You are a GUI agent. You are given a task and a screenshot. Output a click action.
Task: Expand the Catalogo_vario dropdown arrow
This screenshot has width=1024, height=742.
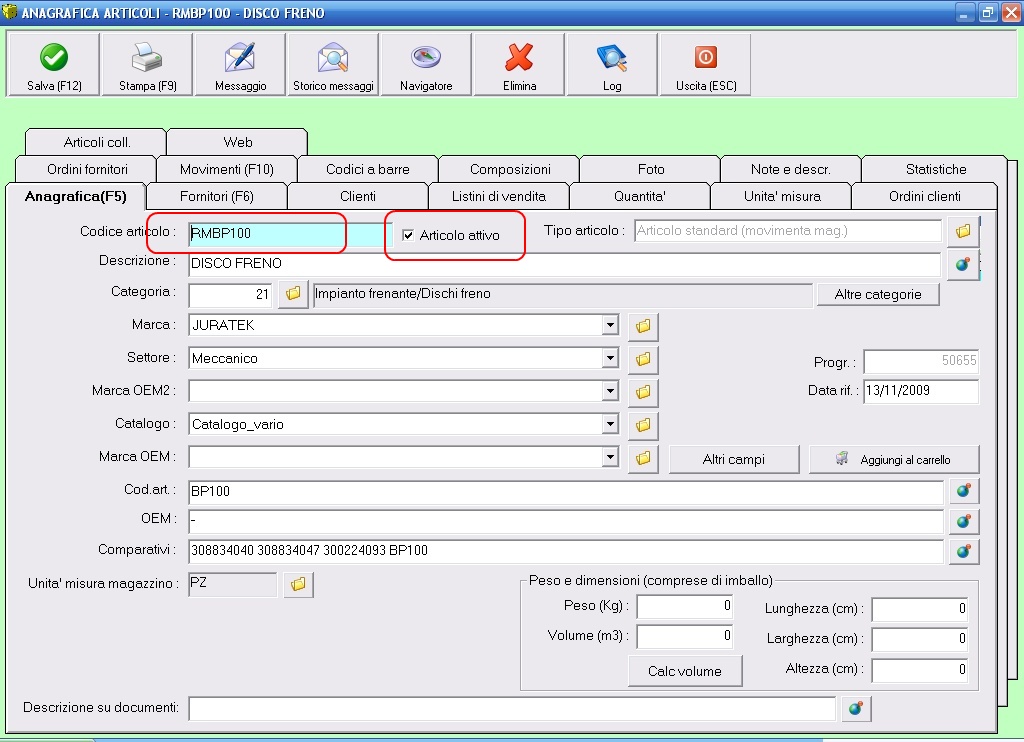tap(610, 423)
